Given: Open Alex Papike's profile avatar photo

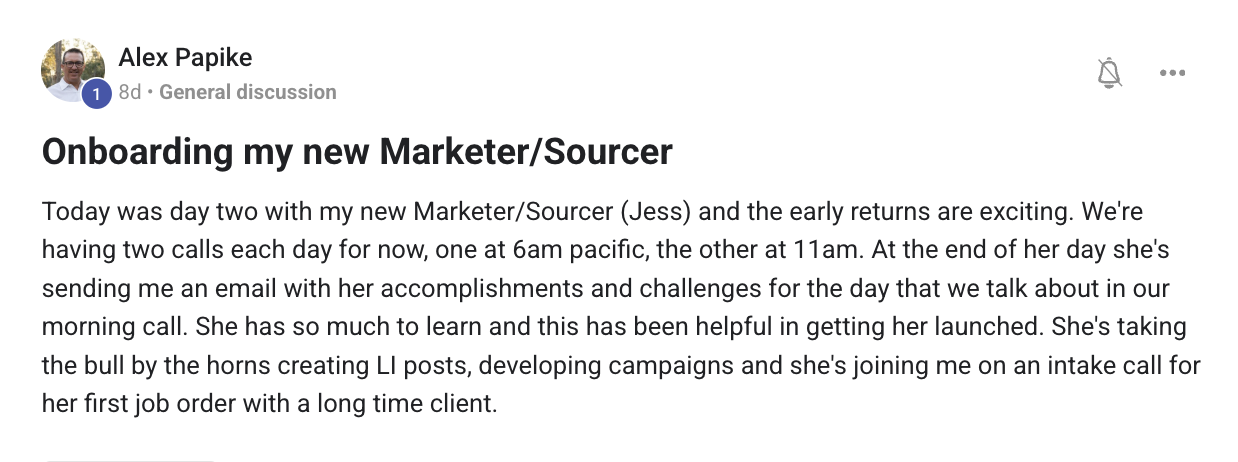Looking at the screenshot, I should (71, 68).
